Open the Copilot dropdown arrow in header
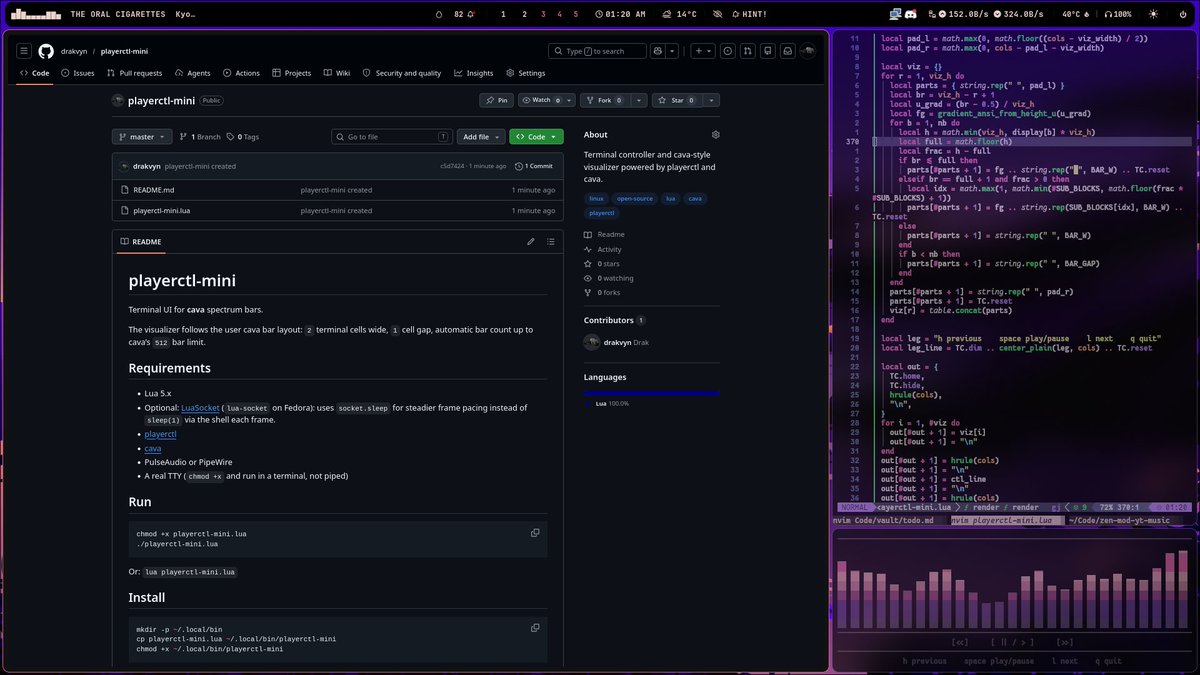Viewport: 1200px width, 675px height. pos(673,51)
